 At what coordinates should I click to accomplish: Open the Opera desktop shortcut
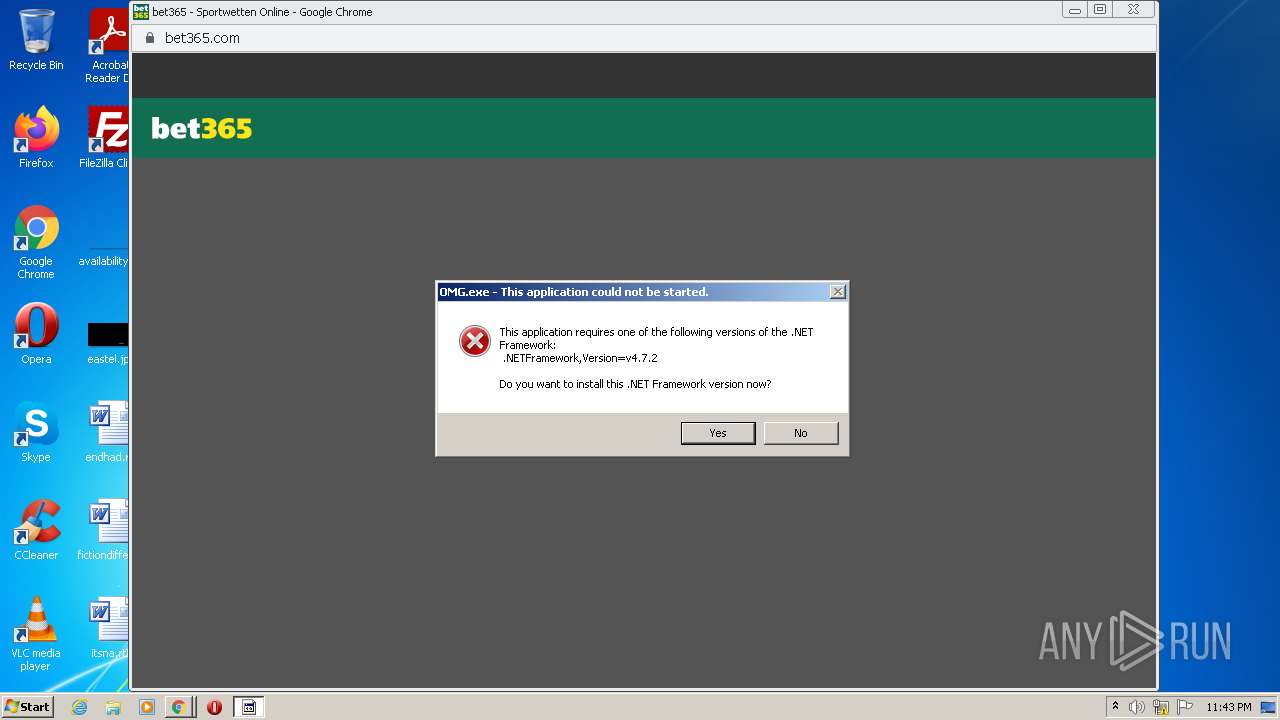pyautogui.click(x=36, y=334)
